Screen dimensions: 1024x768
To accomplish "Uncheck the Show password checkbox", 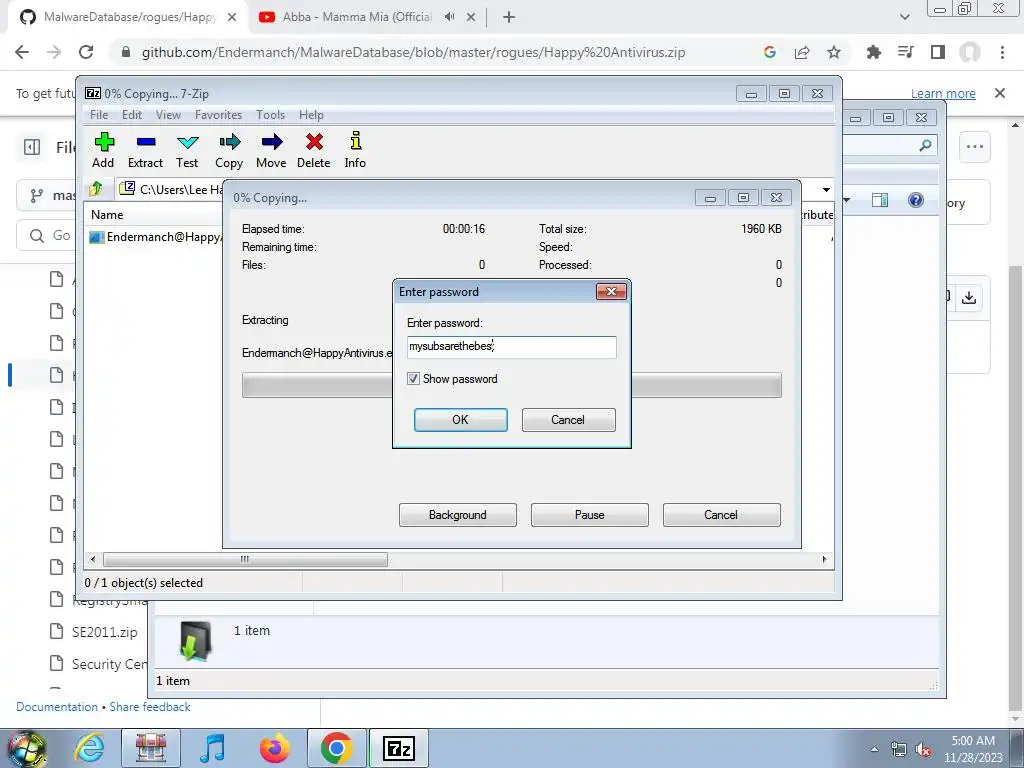I will point(413,379).
